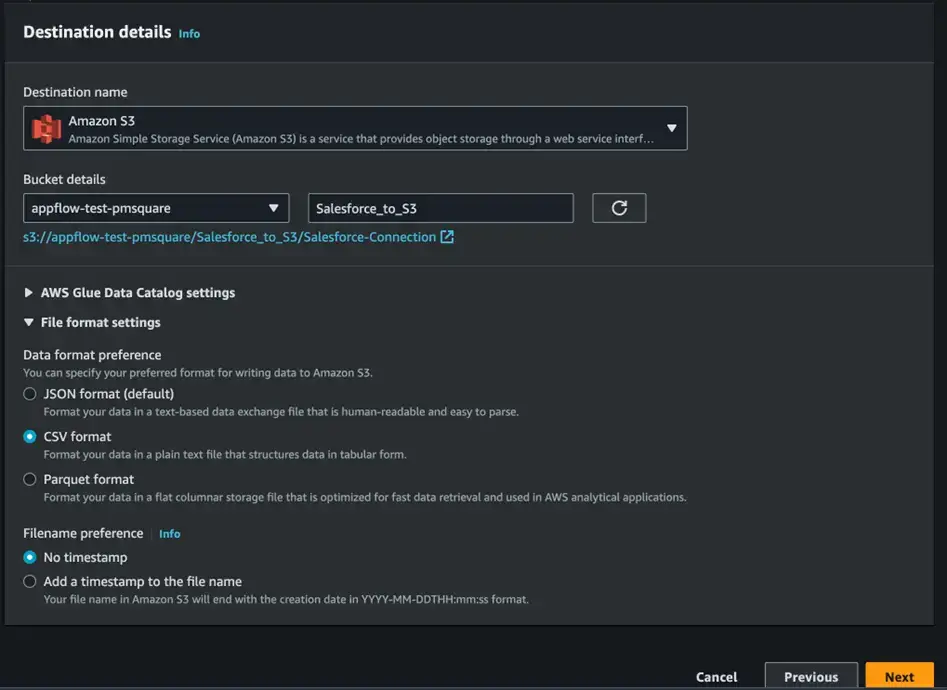Expand AWS Glue Data Catalog settings
Screen dimensions: 947x690
129,292
